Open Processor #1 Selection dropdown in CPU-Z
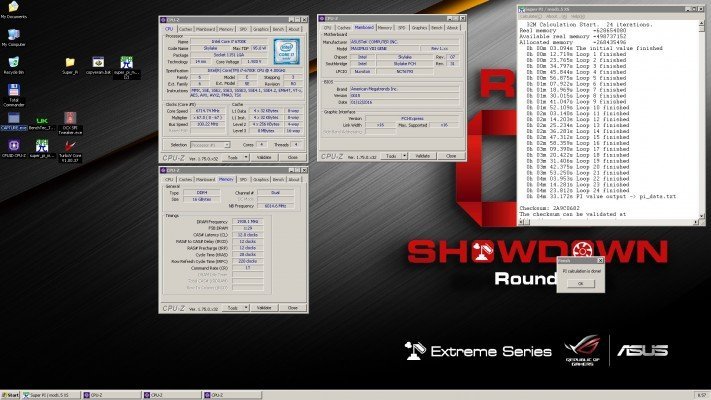Image resolution: width=711 pixels, height=400 pixels. pos(210,145)
